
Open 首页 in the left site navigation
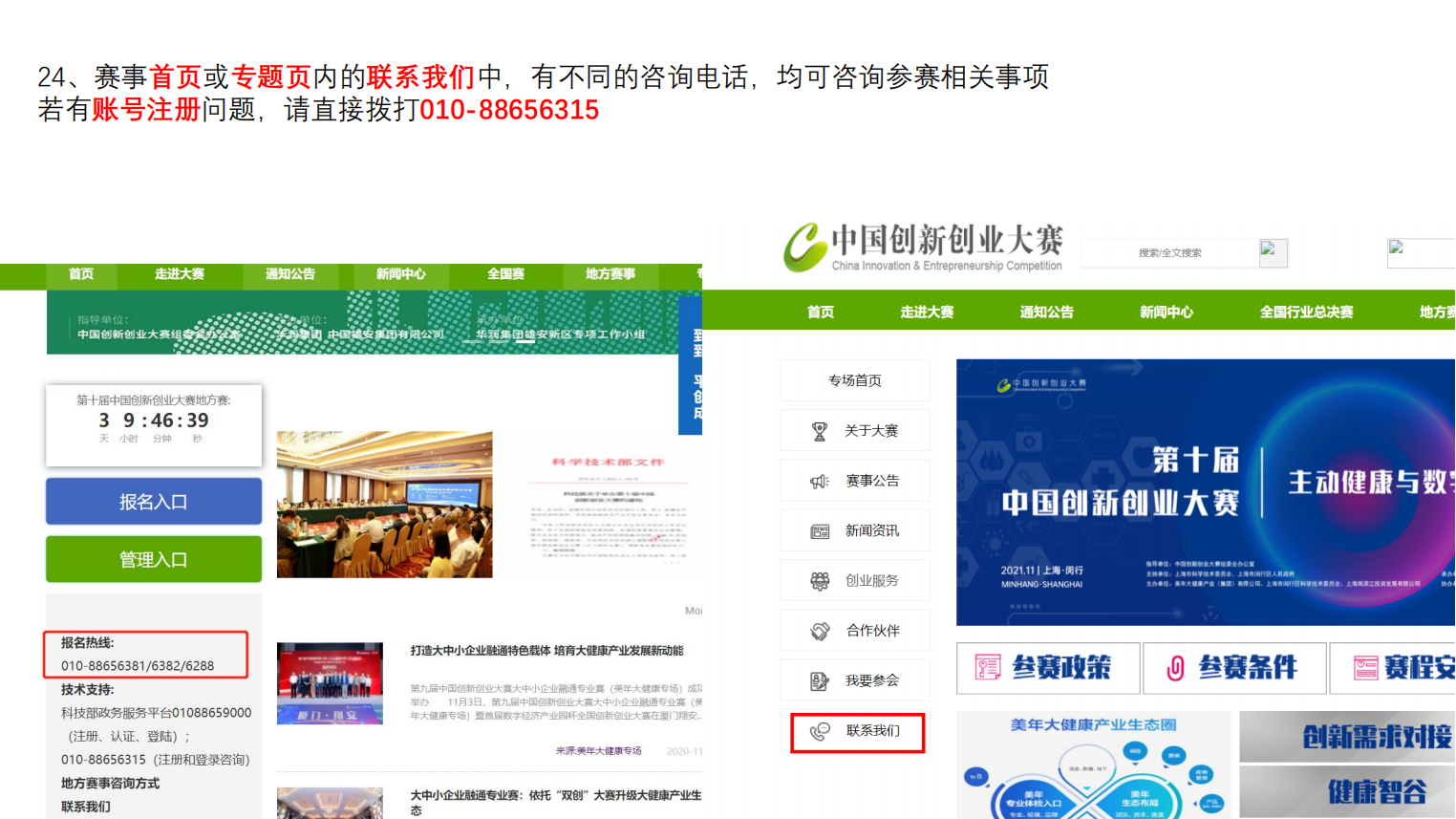(81, 274)
